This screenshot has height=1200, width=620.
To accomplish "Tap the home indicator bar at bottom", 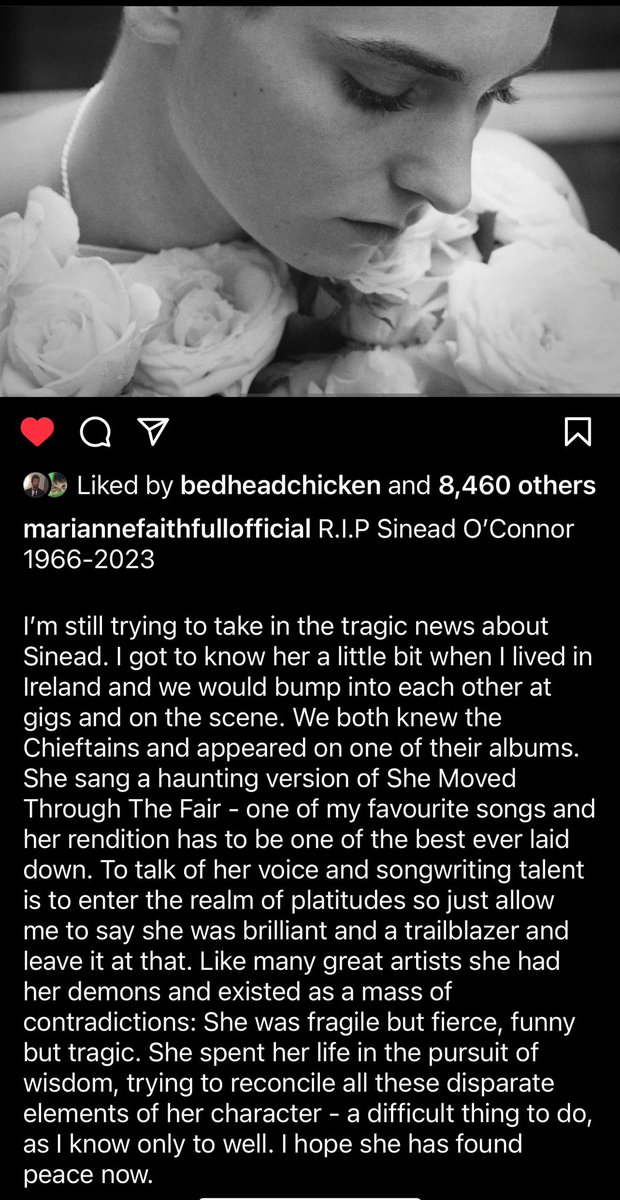I will [x=310, y=1195].
